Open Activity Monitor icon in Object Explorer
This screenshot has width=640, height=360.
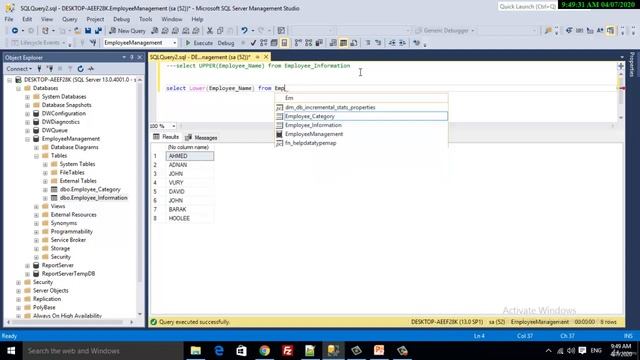click(91, 69)
